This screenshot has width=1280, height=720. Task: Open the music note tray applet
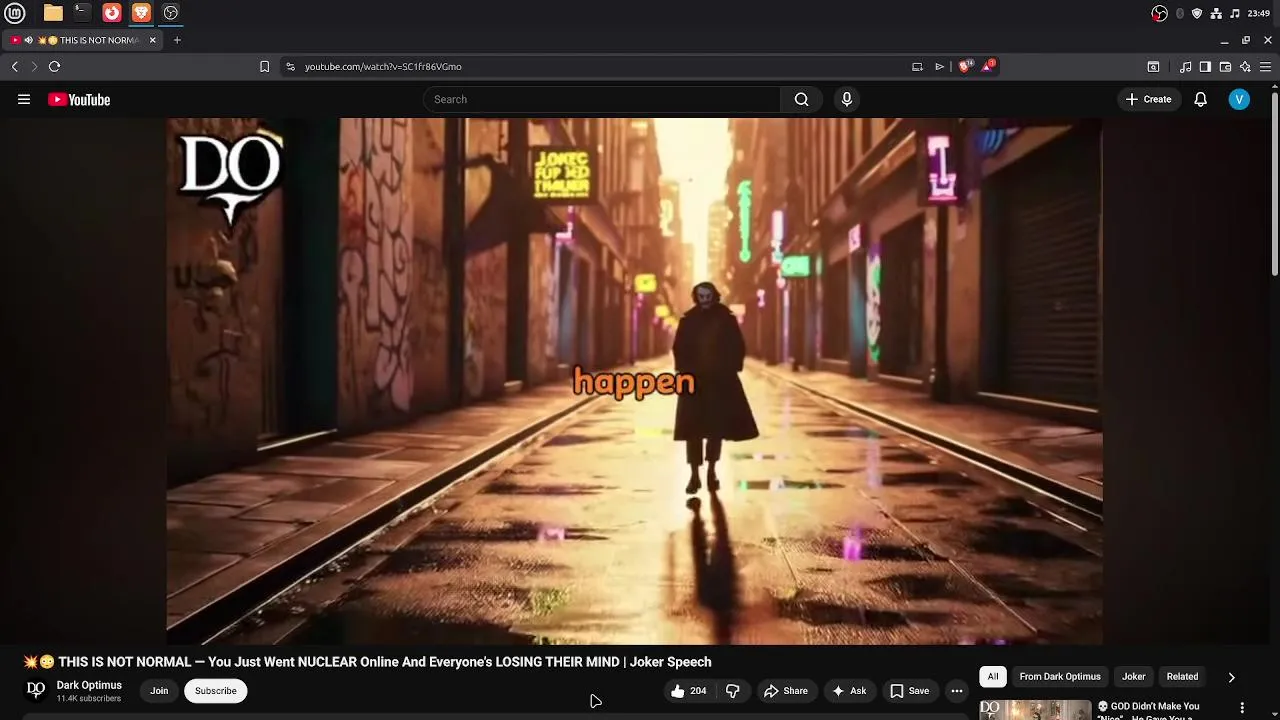(1235, 13)
